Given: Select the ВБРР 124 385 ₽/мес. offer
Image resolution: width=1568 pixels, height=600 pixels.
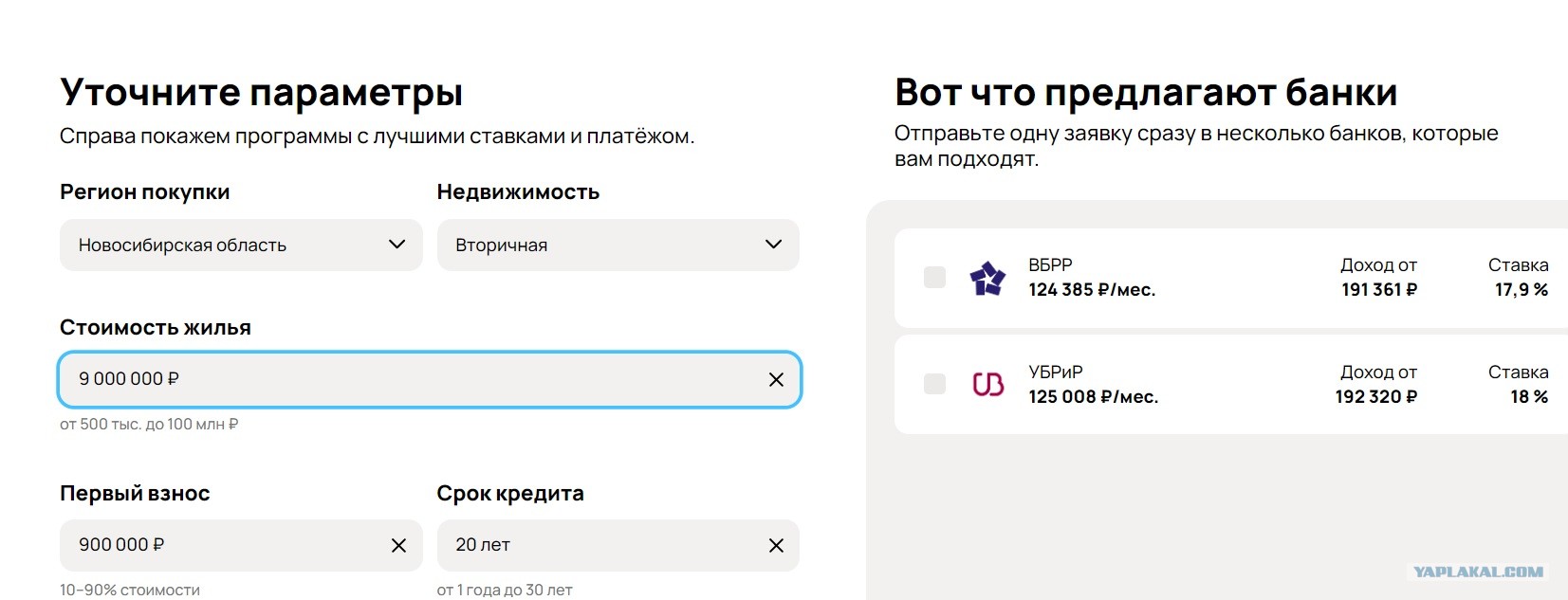Looking at the screenshot, I should 1230,278.
